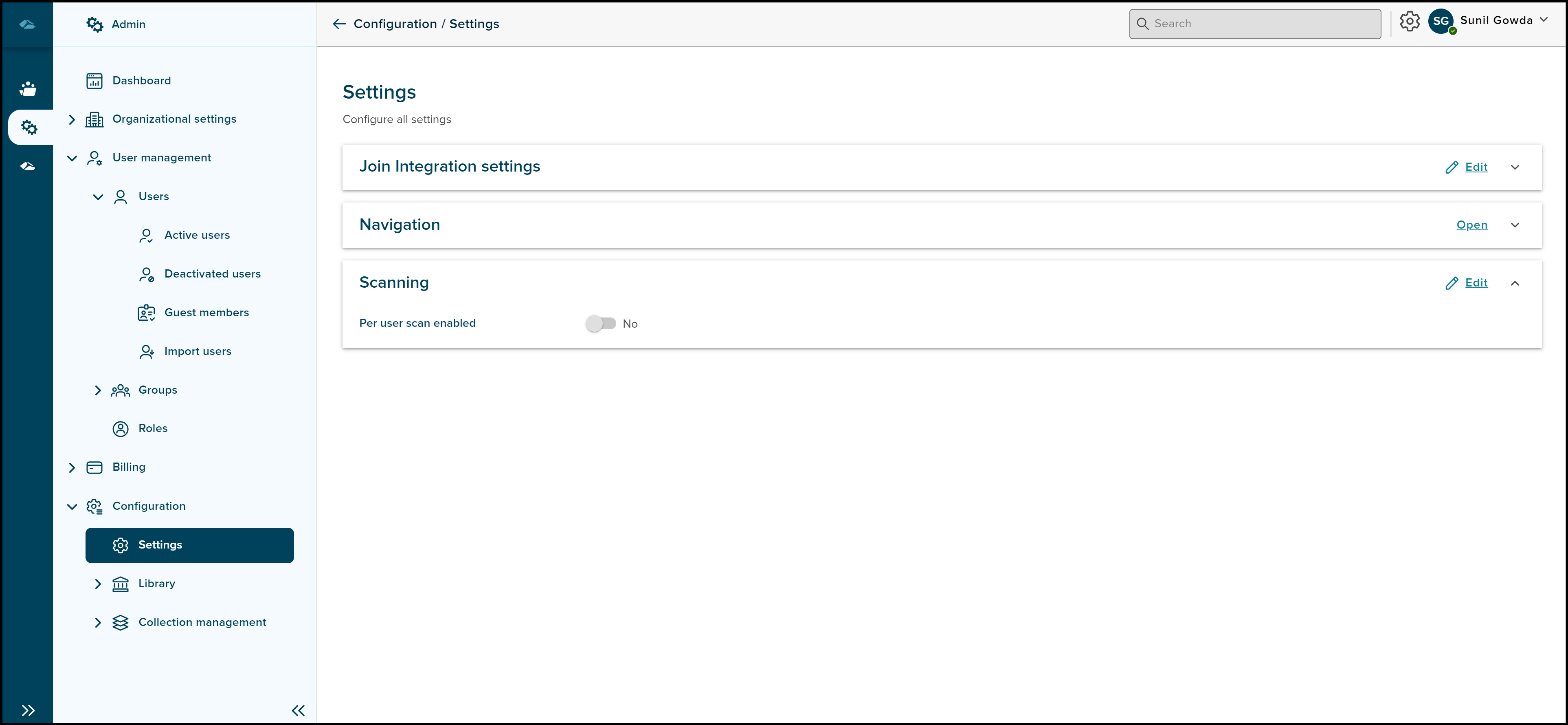Select Import users
Viewport: 1568px width, 725px height.
point(197,351)
